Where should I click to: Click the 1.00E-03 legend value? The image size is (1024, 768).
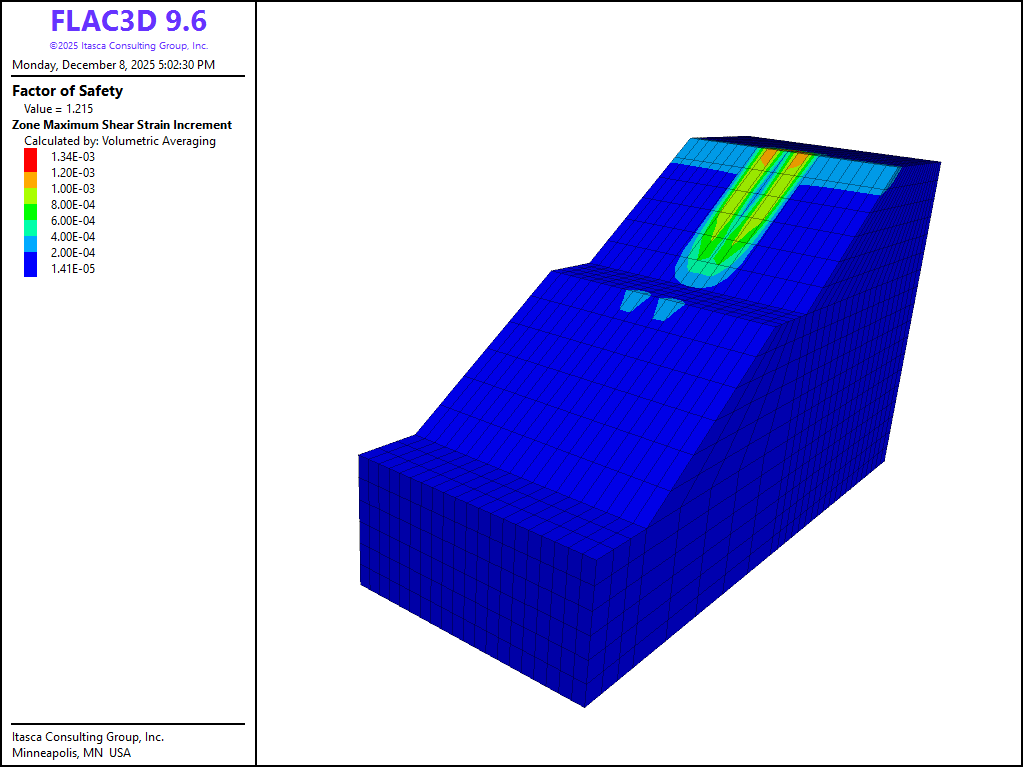(73, 189)
